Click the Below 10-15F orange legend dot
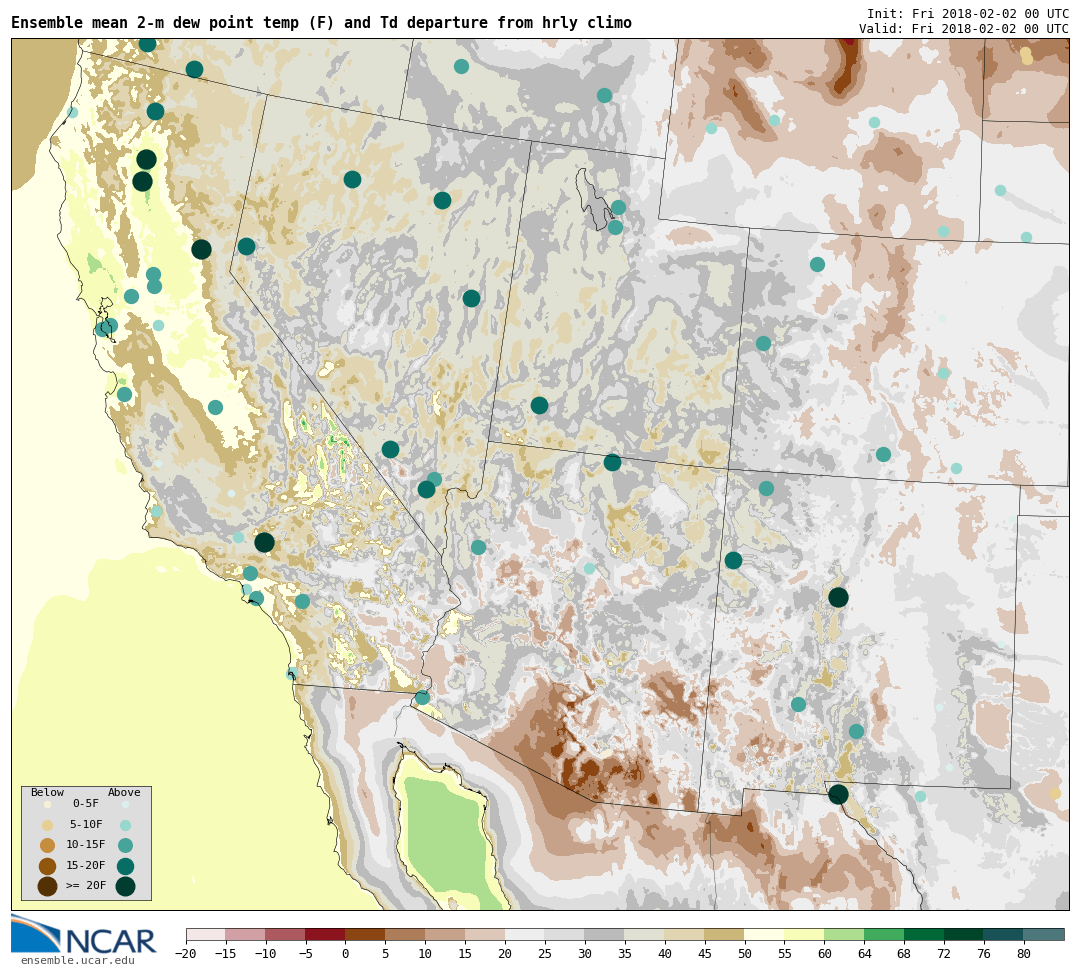 pyautogui.click(x=48, y=845)
